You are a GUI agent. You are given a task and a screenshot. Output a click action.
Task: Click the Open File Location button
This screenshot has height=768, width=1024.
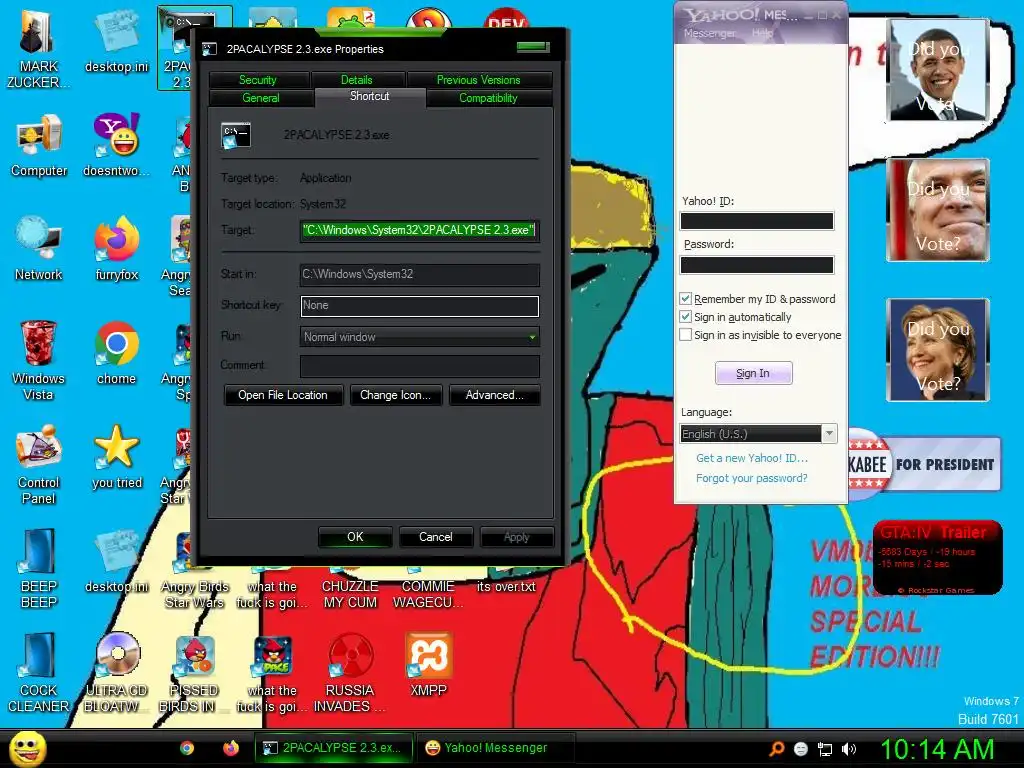283,395
